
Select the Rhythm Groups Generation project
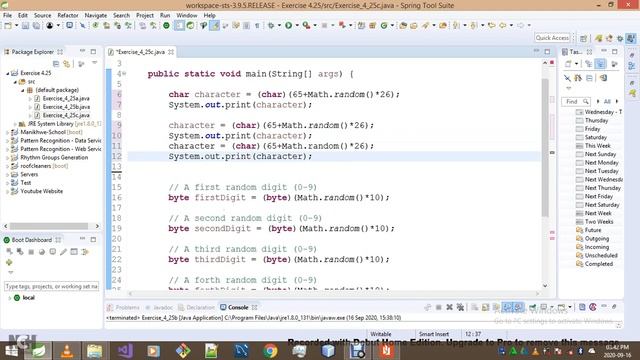tap(54, 158)
